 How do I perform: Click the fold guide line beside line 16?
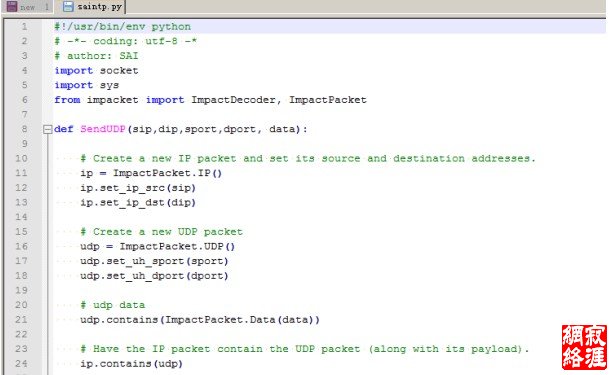[x=48, y=247]
